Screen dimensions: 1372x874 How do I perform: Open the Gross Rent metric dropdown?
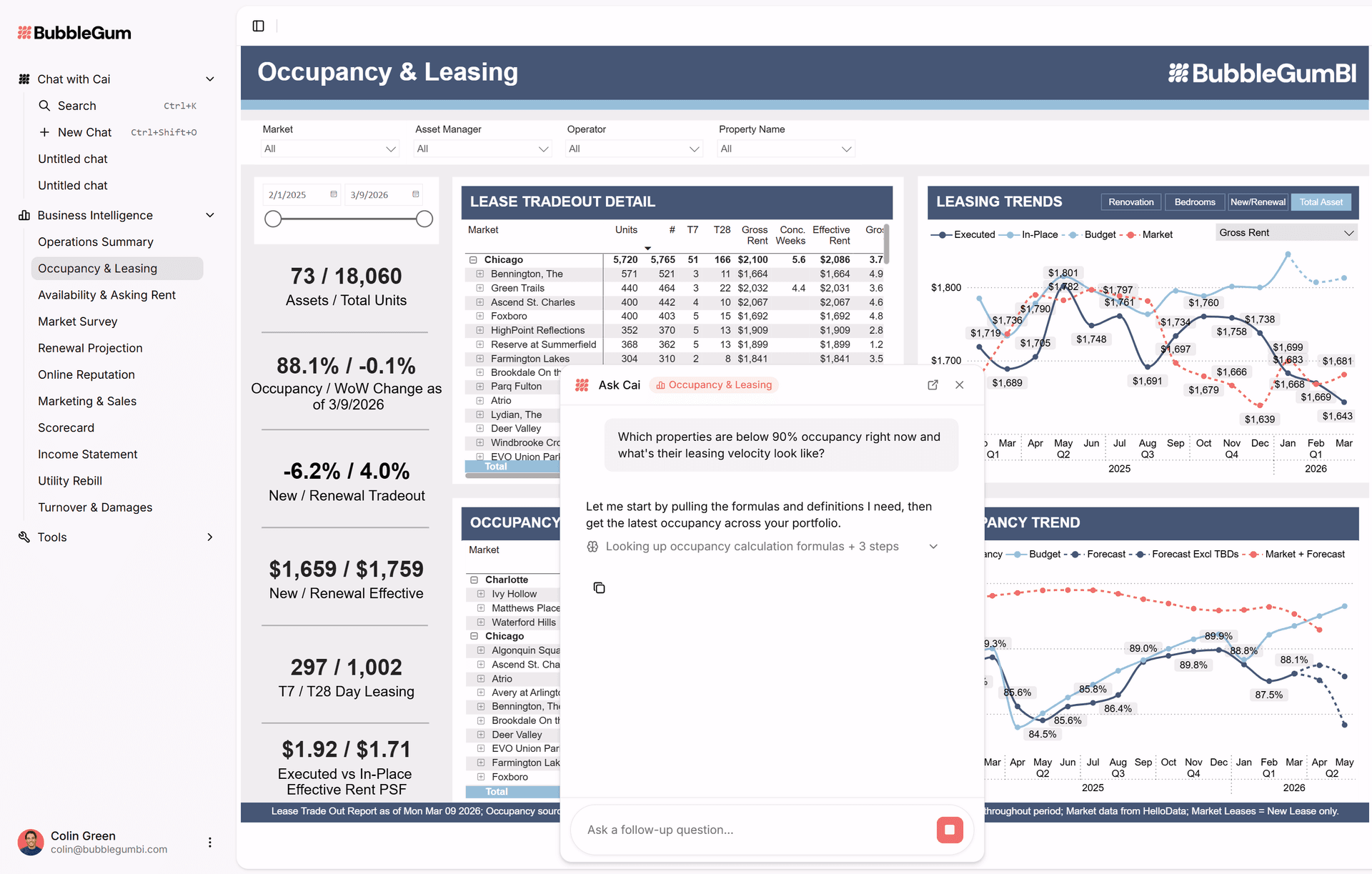coord(1286,232)
